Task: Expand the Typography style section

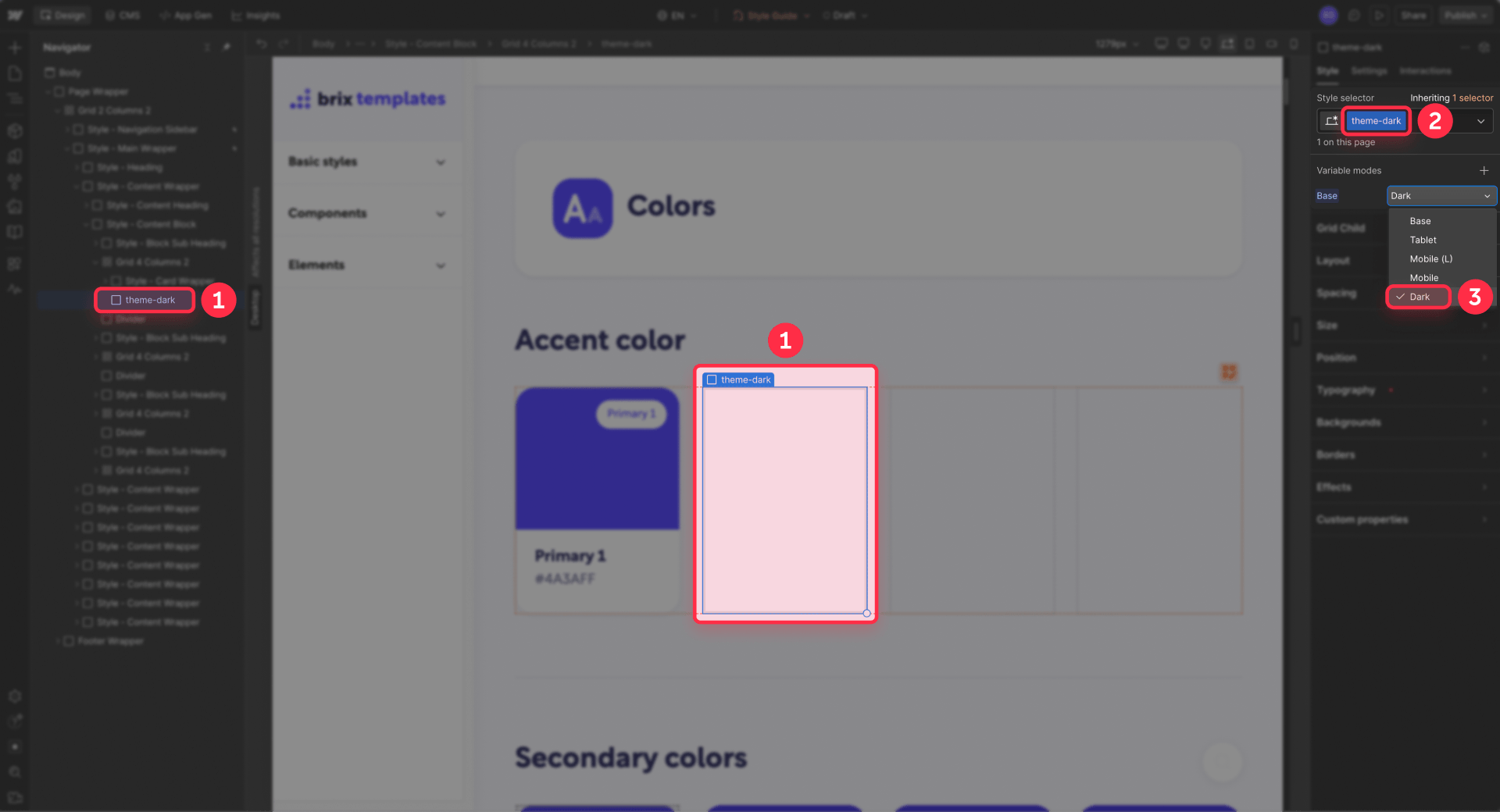Action: 1403,390
